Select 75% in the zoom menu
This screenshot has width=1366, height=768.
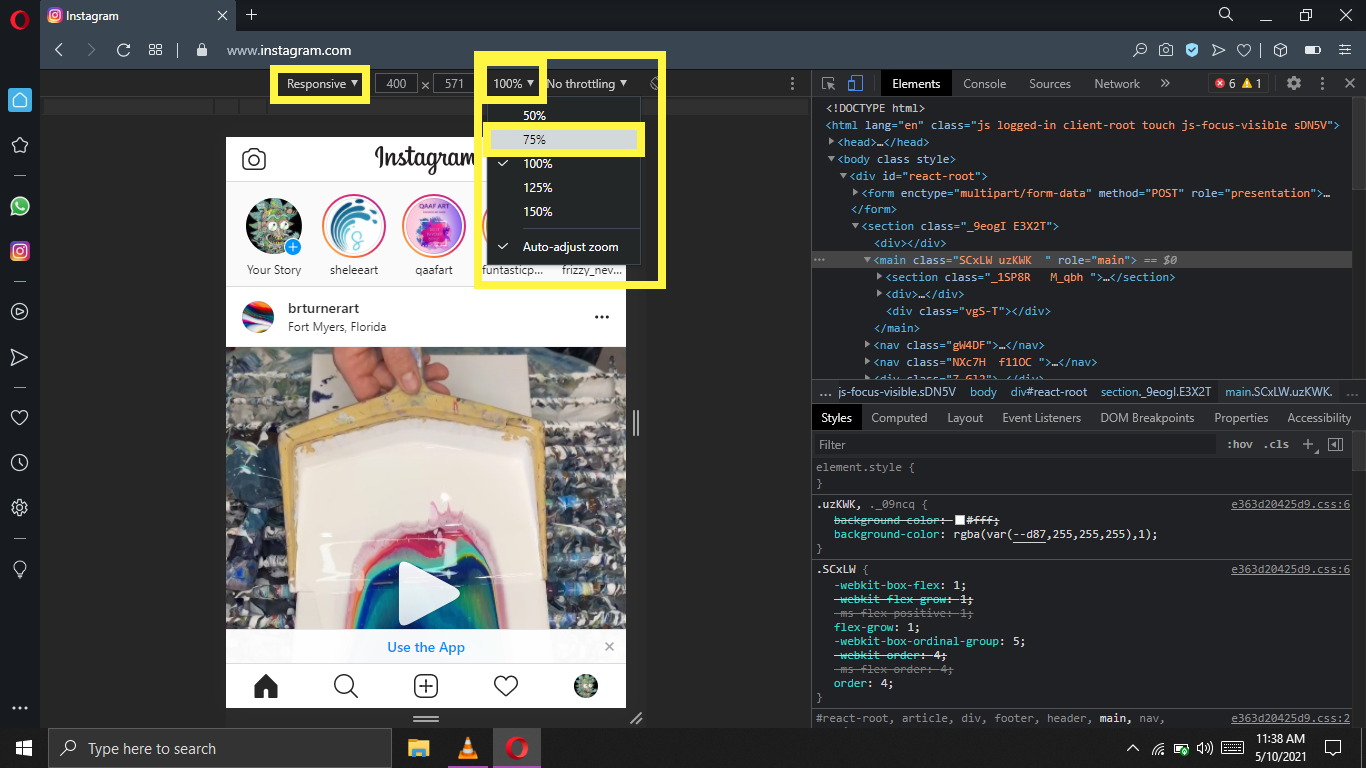563,140
